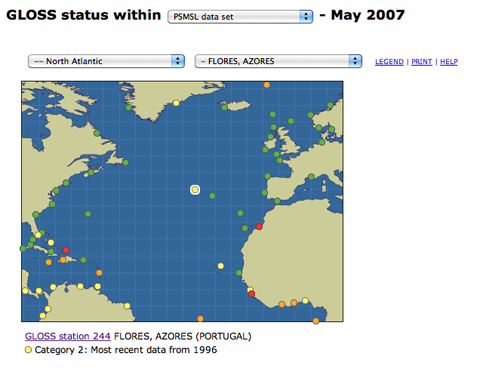
Task: Select the highlighted Flores, Azores station marker
Action: [x=195, y=190]
